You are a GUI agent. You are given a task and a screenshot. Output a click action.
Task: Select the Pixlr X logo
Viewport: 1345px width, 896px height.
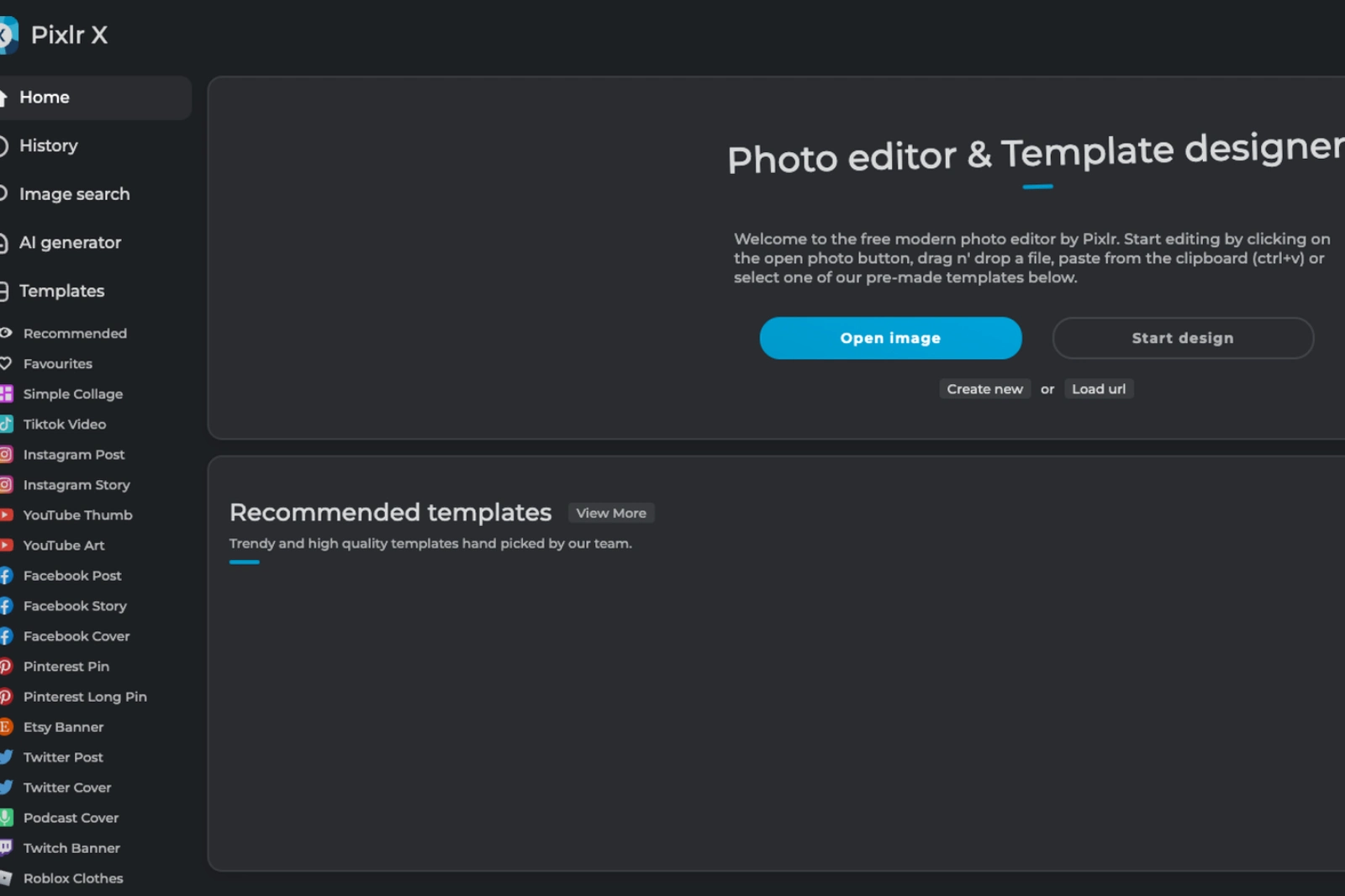tap(57, 35)
